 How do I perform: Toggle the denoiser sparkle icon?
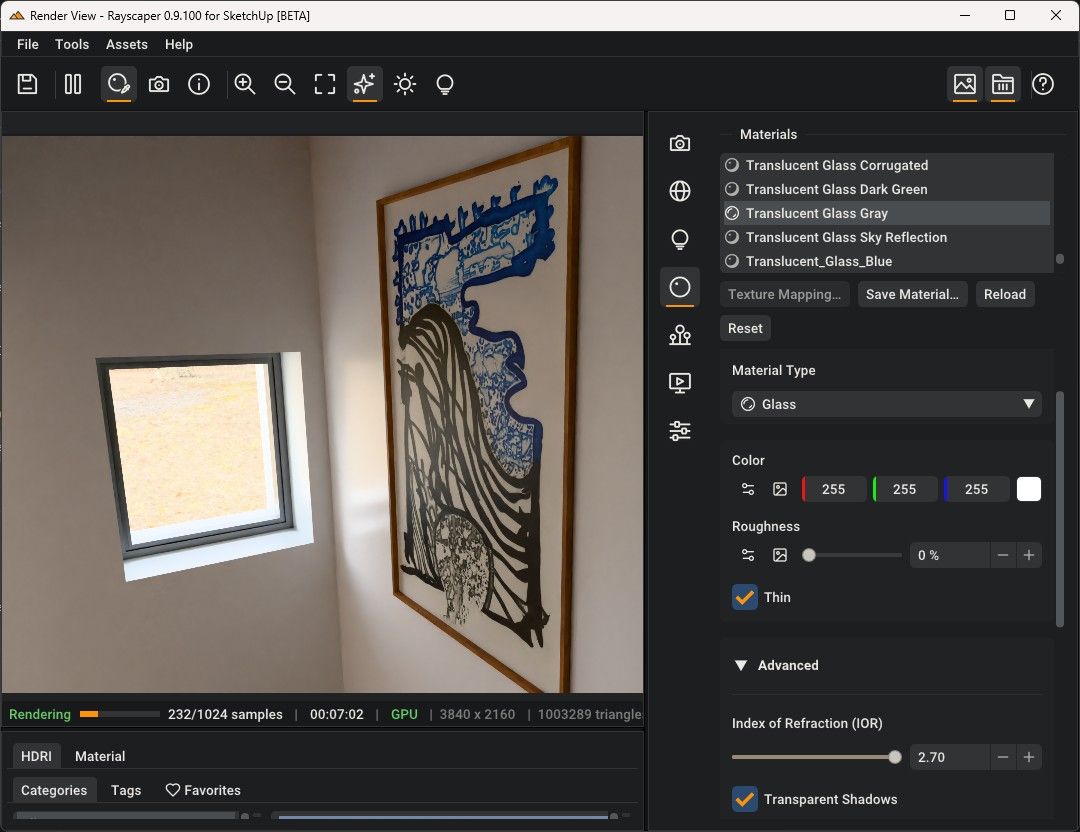[x=364, y=84]
